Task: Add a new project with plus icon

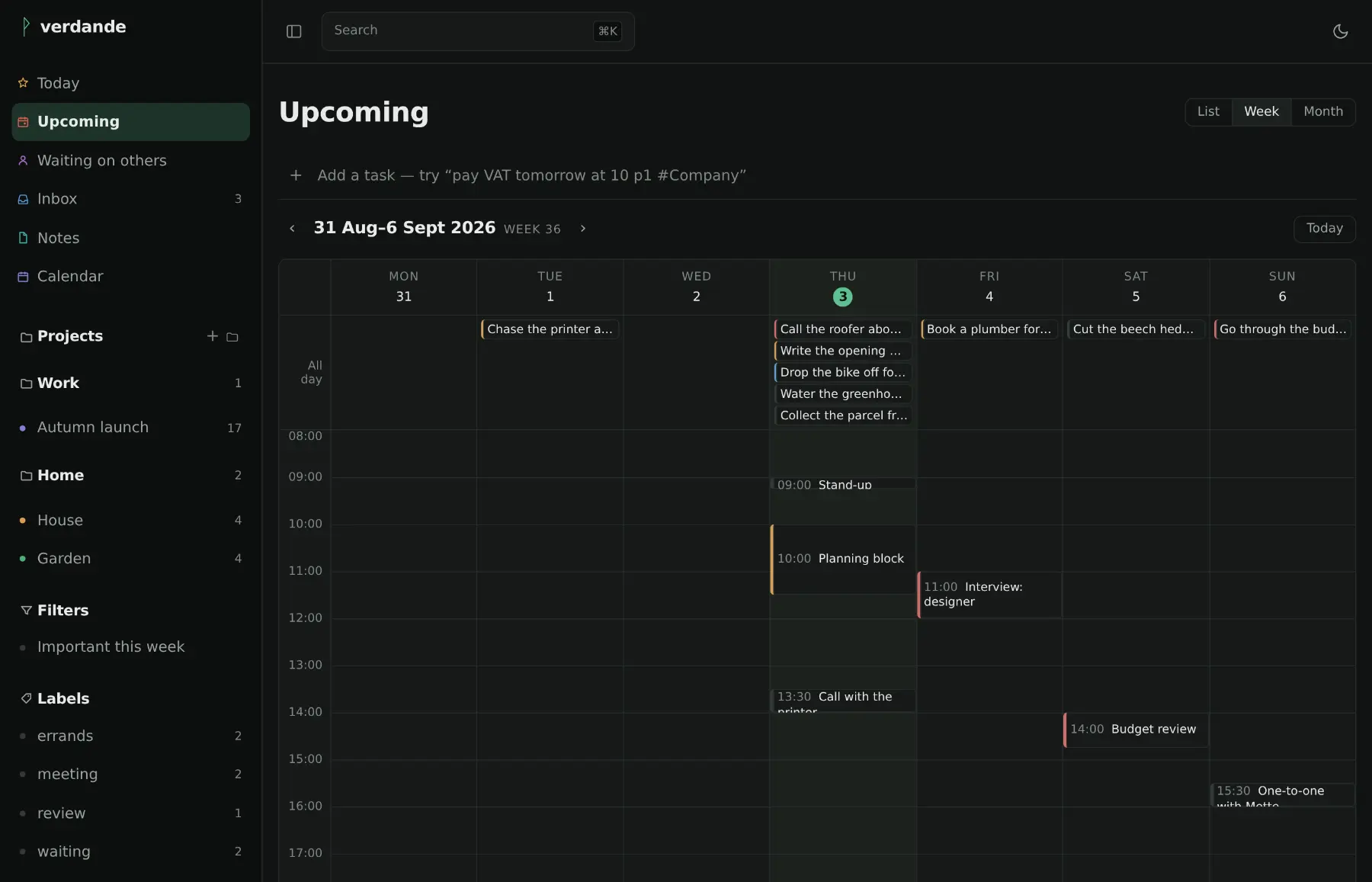Action: click(x=212, y=336)
